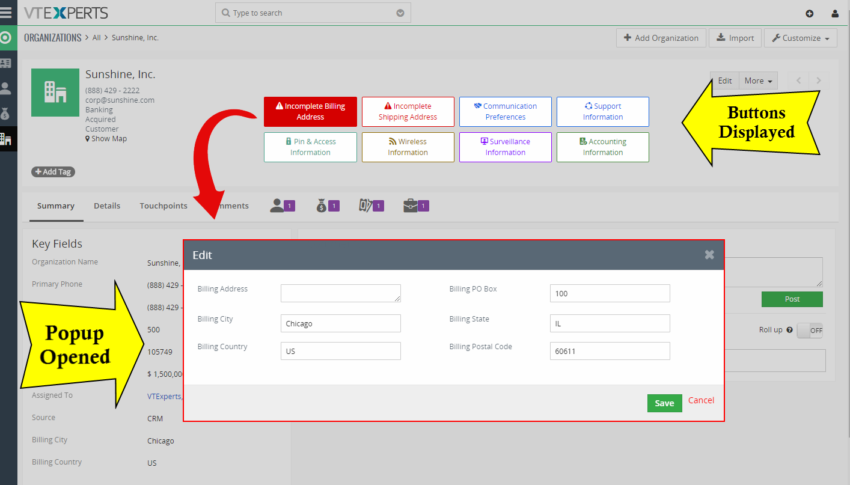Go to next record arrow

(819, 81)
